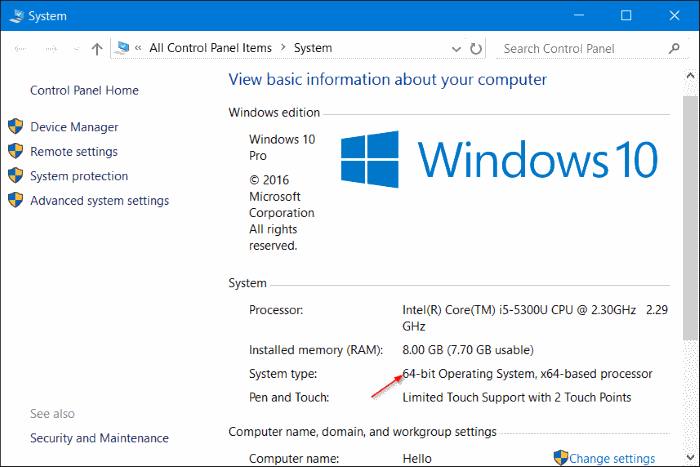Click the scrollbar up arrow
Viewport: 700px width, 467px height.
point(690,75)
